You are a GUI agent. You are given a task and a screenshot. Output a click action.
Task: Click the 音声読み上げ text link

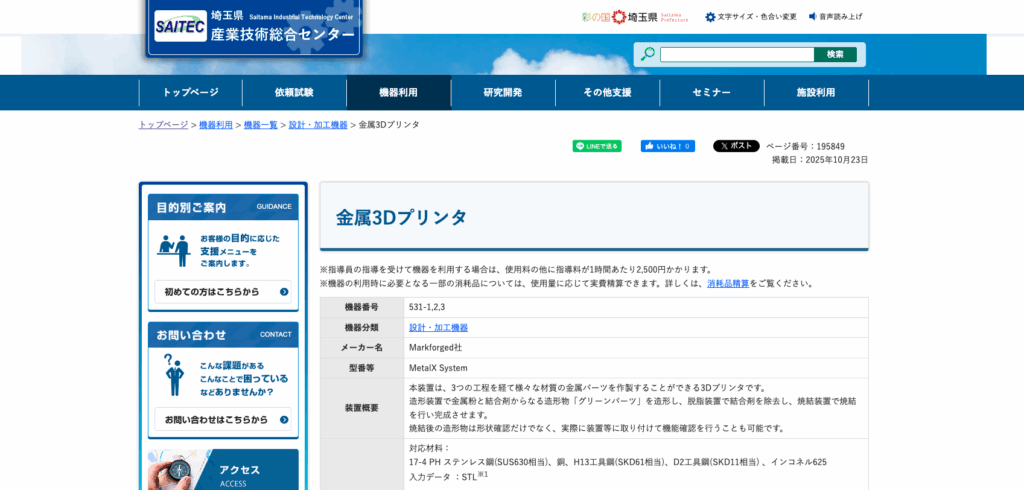[840, 17]
